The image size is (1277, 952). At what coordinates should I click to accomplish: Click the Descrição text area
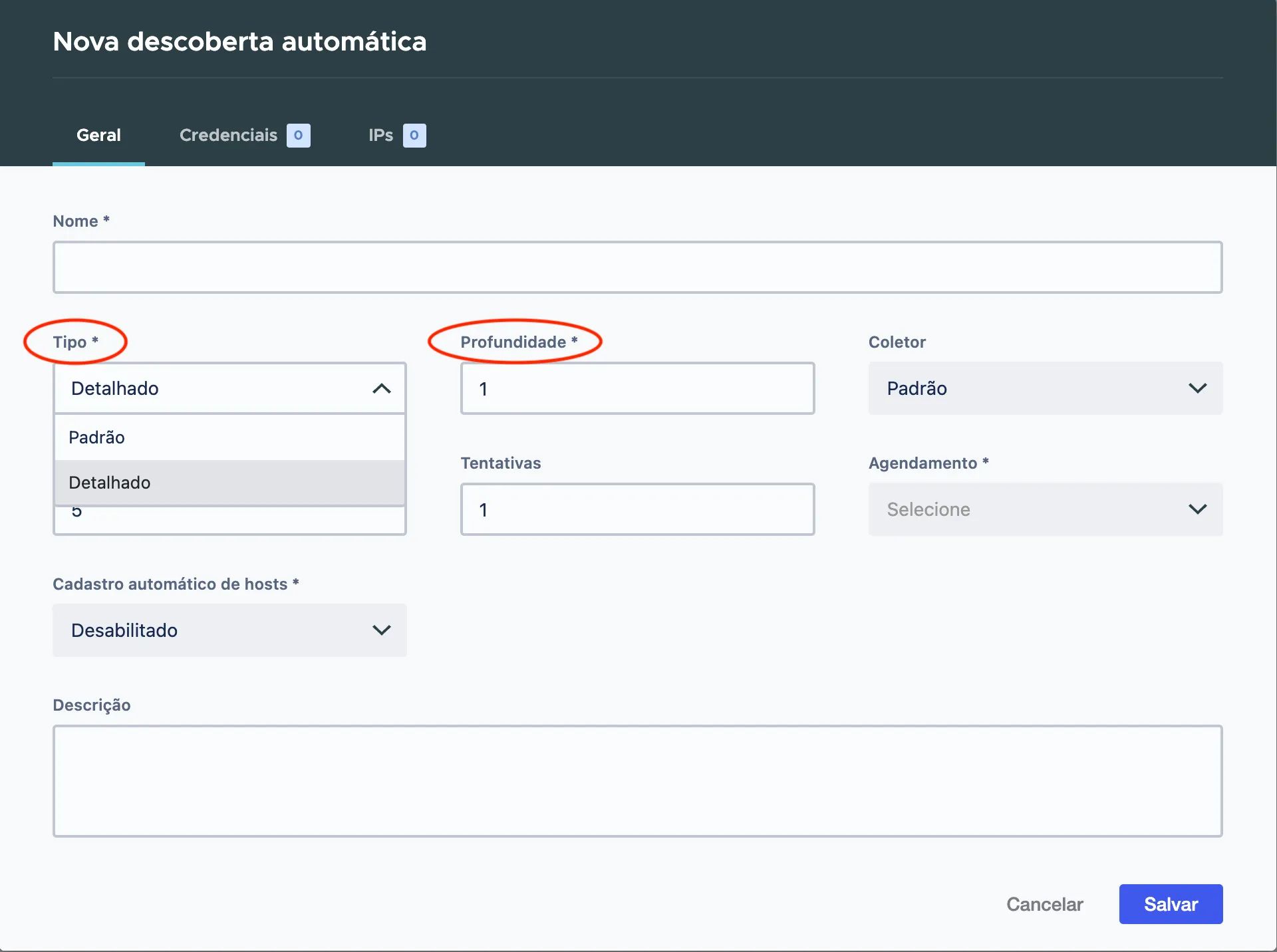(637, 781)
